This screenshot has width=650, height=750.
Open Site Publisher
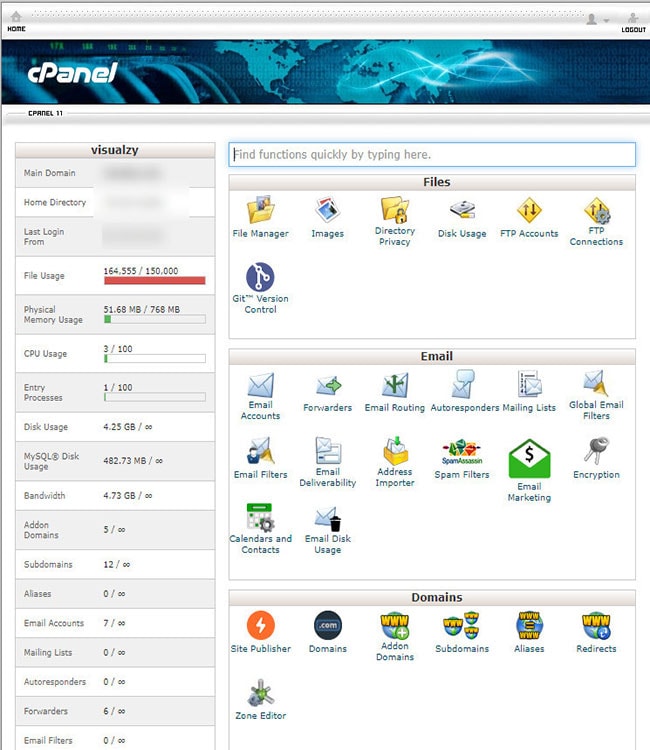[x=261, y=625]
